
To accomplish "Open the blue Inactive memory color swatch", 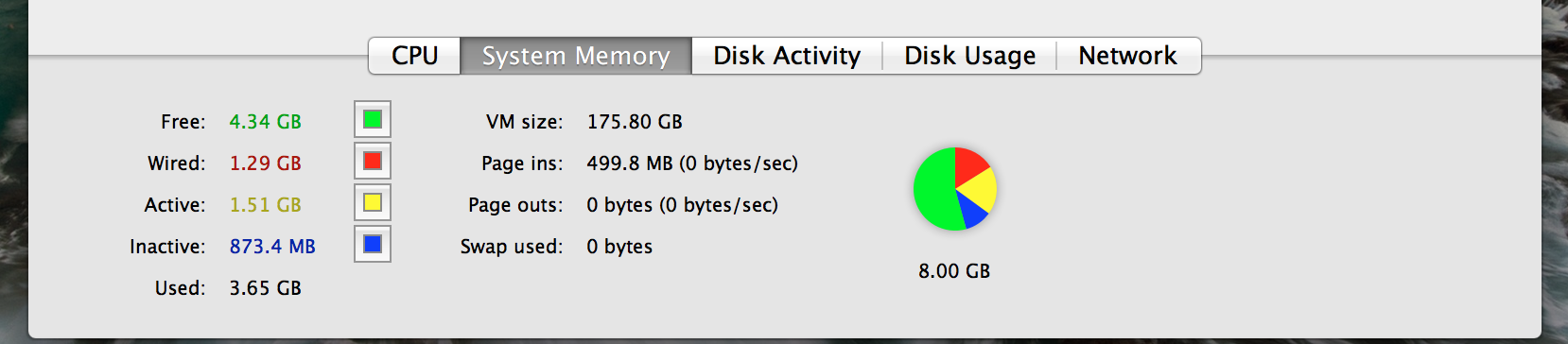I will click(x=373, y=244).
